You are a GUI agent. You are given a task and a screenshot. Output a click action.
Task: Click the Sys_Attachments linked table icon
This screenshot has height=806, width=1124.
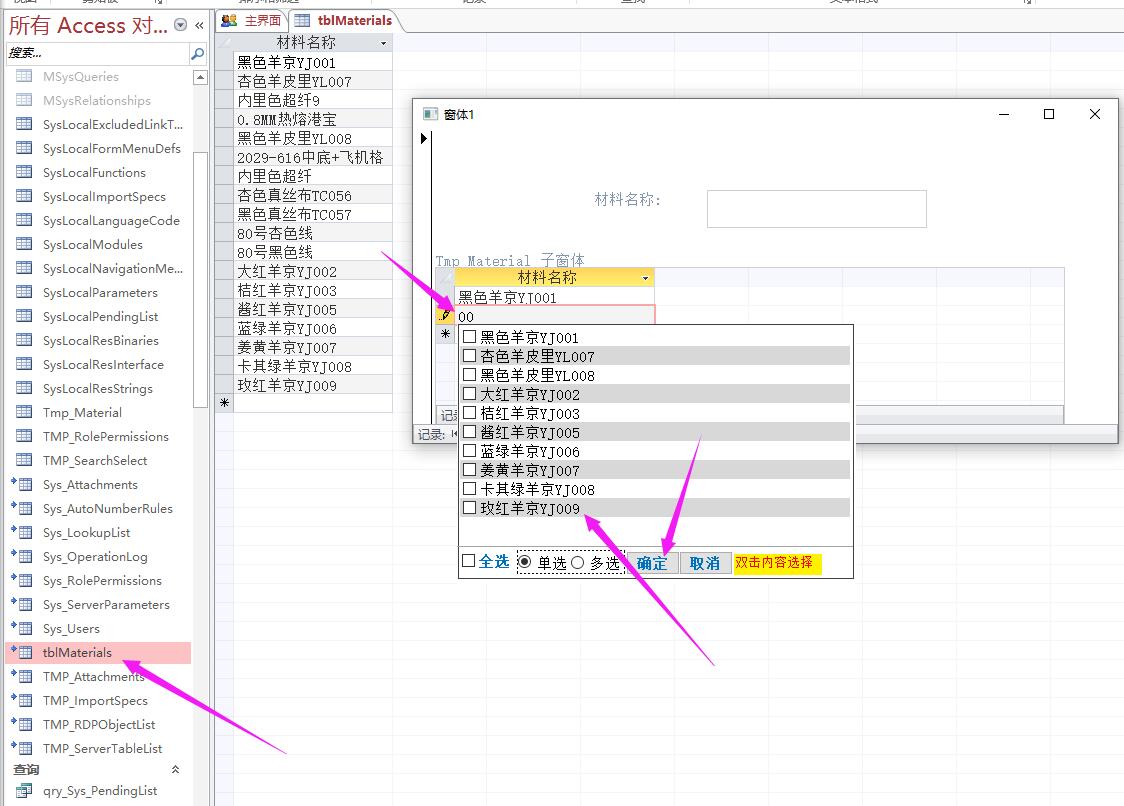(x=22, y=484)
